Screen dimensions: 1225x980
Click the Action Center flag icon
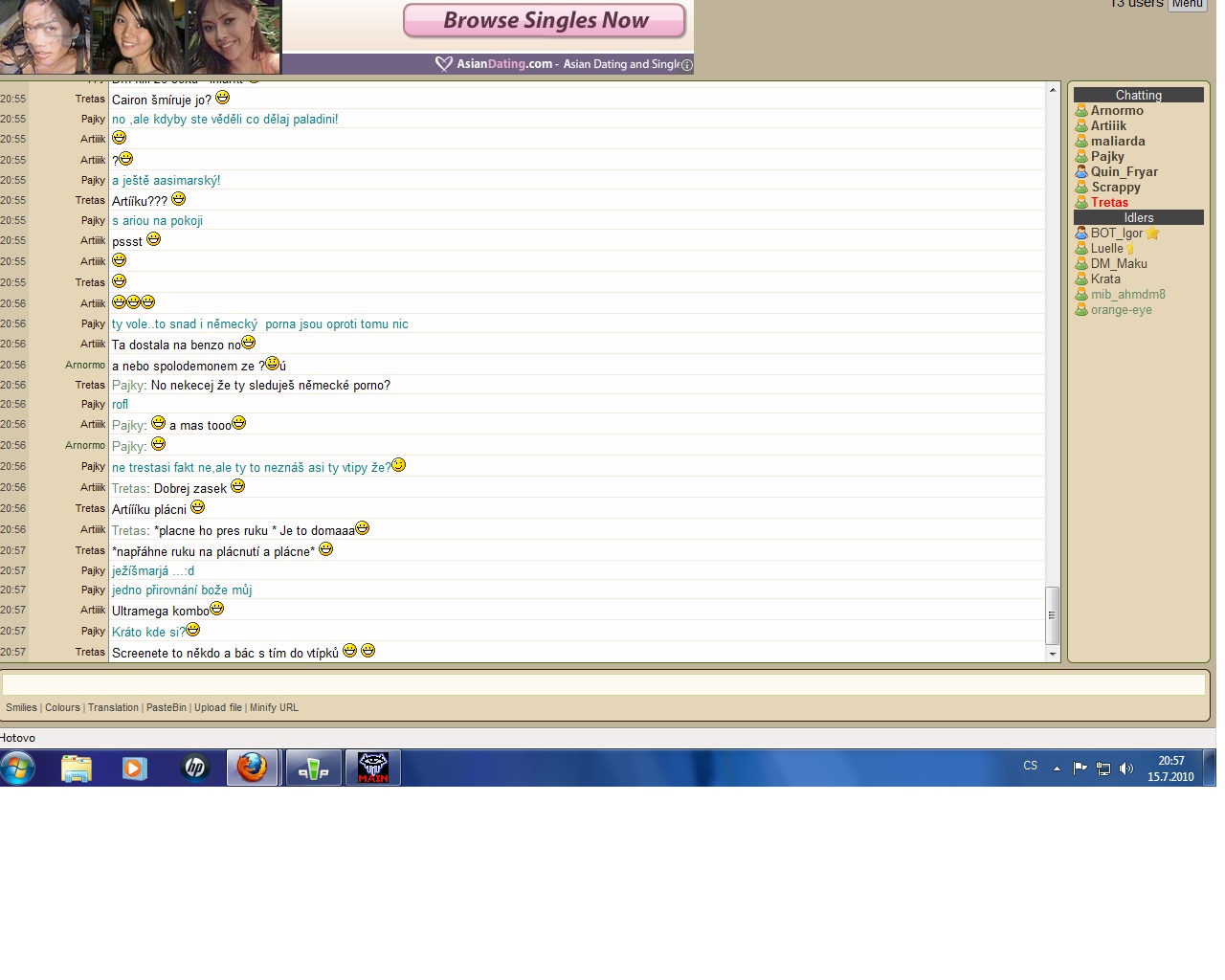pos(1080,768)
